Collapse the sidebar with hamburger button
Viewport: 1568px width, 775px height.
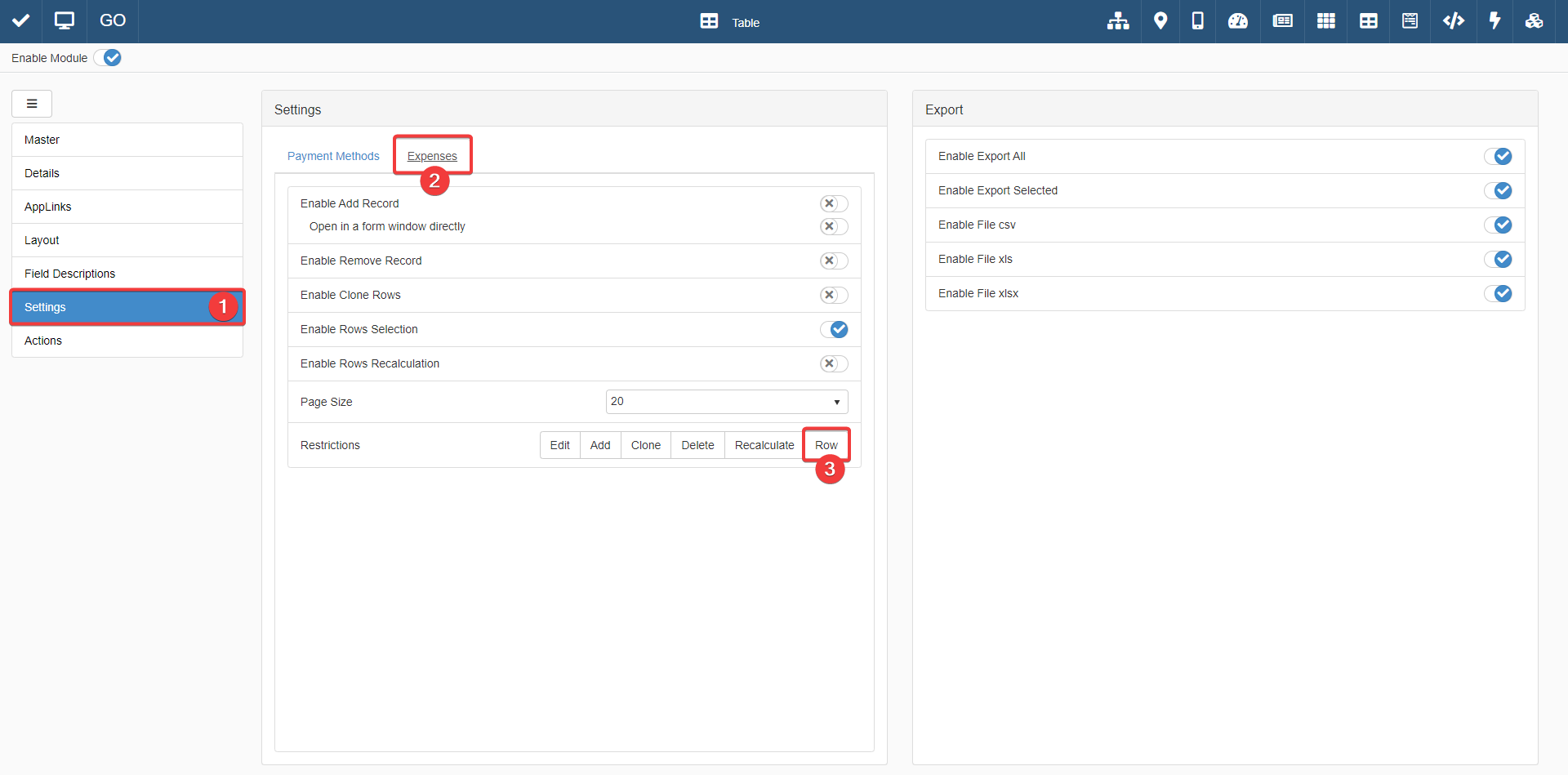pos(32,104)
